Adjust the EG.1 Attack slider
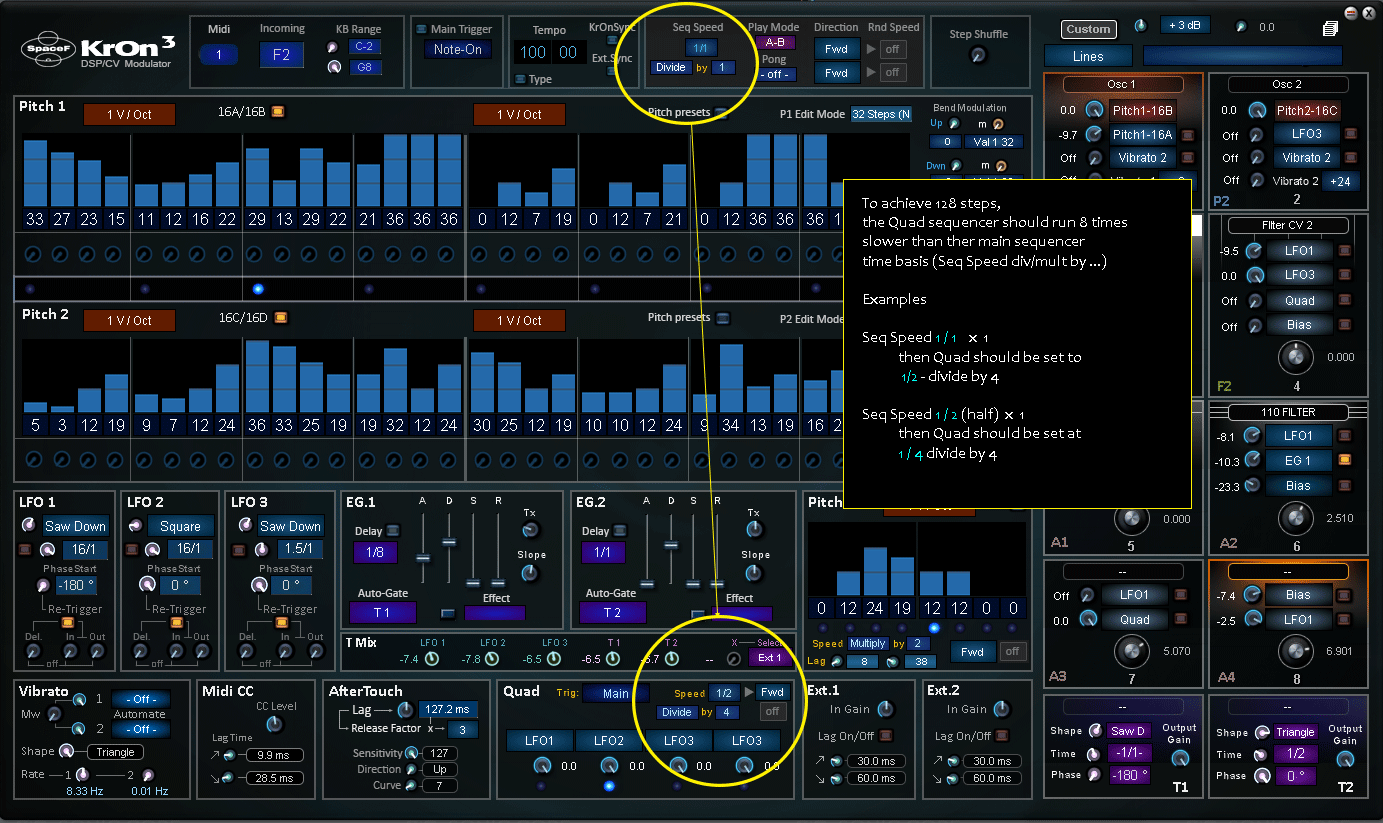 pos(423,556)
